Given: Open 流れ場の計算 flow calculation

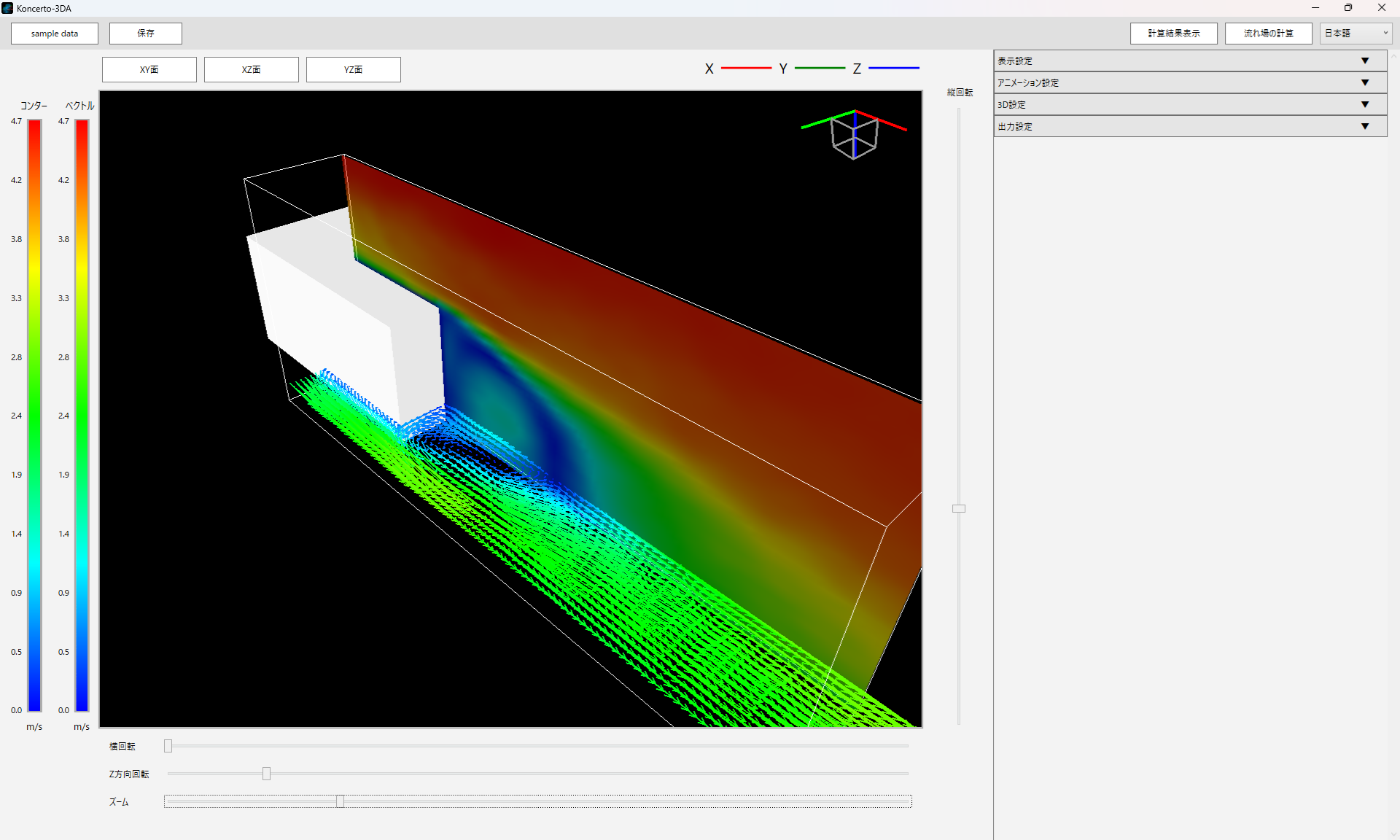Looking at the screenshot, I should pos(1268,34).
